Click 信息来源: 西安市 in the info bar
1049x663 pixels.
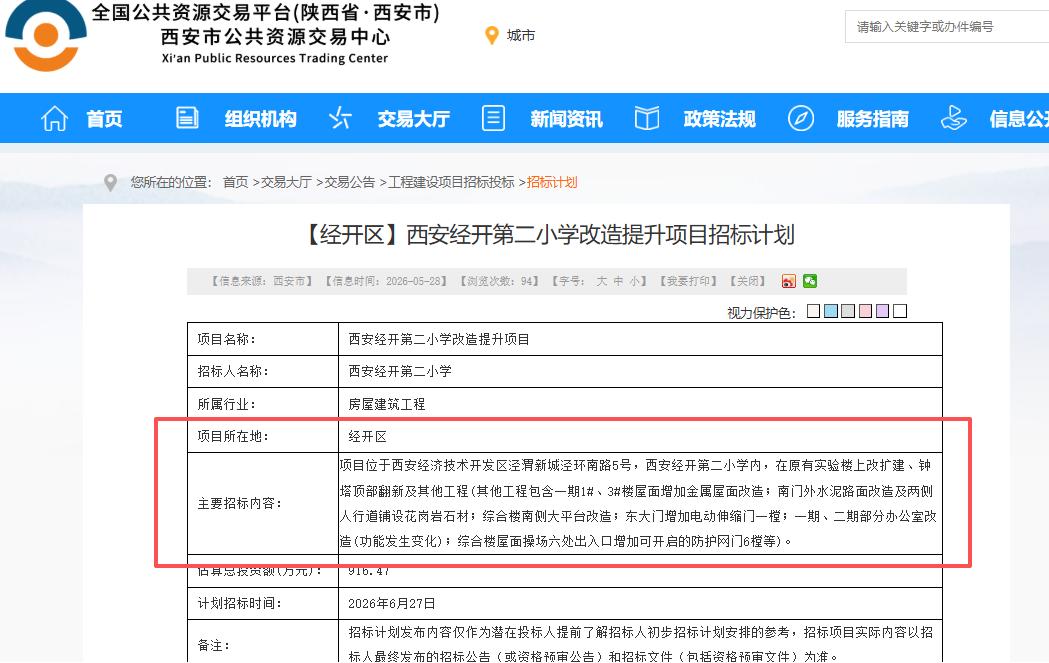click(262, 281)
